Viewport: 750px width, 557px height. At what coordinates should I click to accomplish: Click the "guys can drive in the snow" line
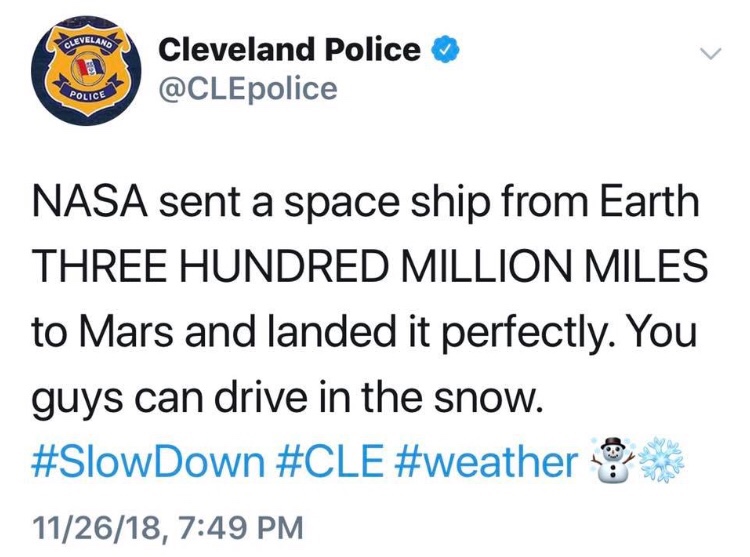point(285,396)
